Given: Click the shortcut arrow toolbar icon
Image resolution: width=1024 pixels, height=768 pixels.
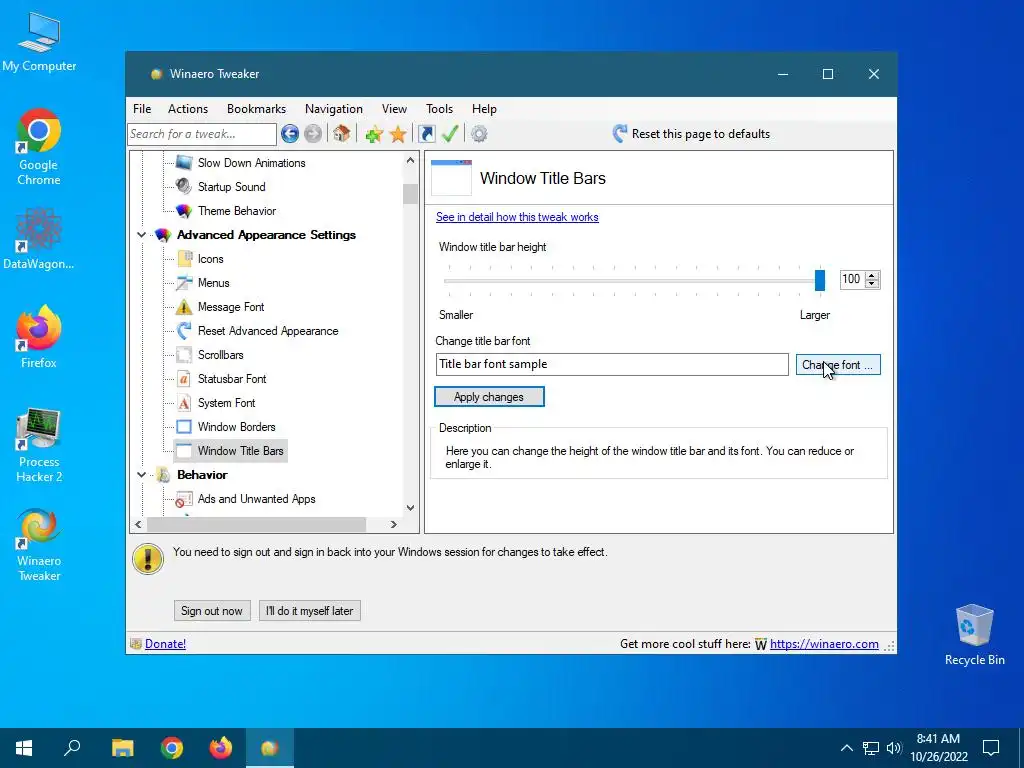Looking at the screenshot, I should [x=426, y=134].
